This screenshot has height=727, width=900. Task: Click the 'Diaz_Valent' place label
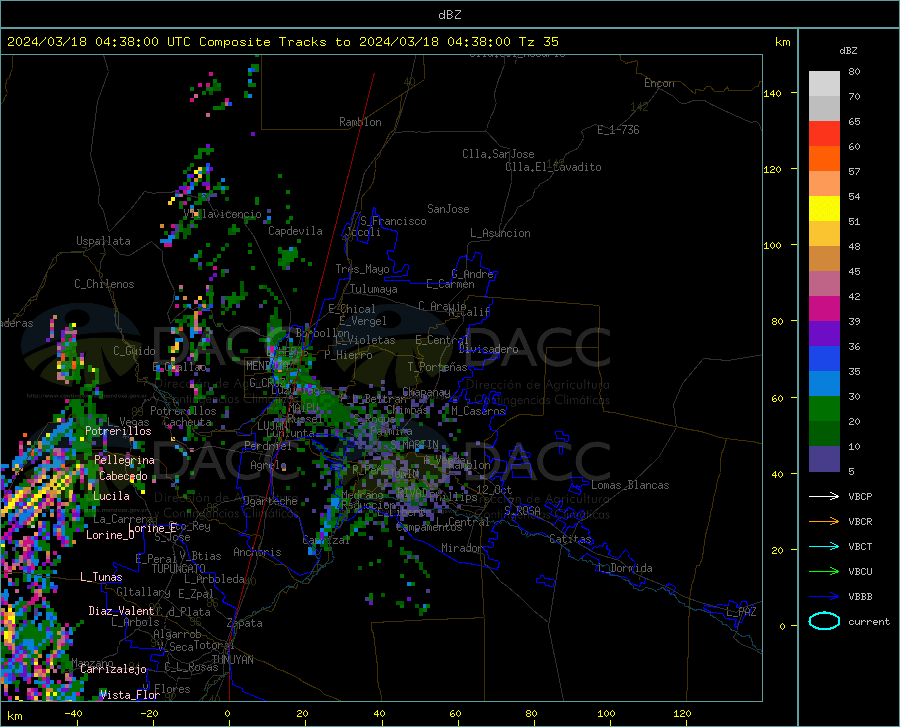pos(121,611)
